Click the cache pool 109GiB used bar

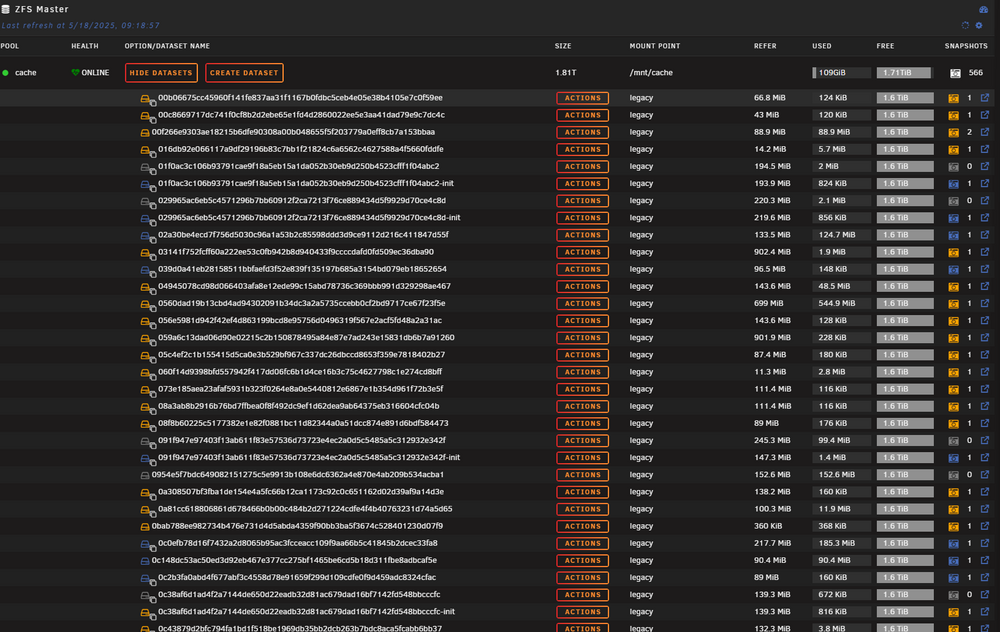[841, 73]
